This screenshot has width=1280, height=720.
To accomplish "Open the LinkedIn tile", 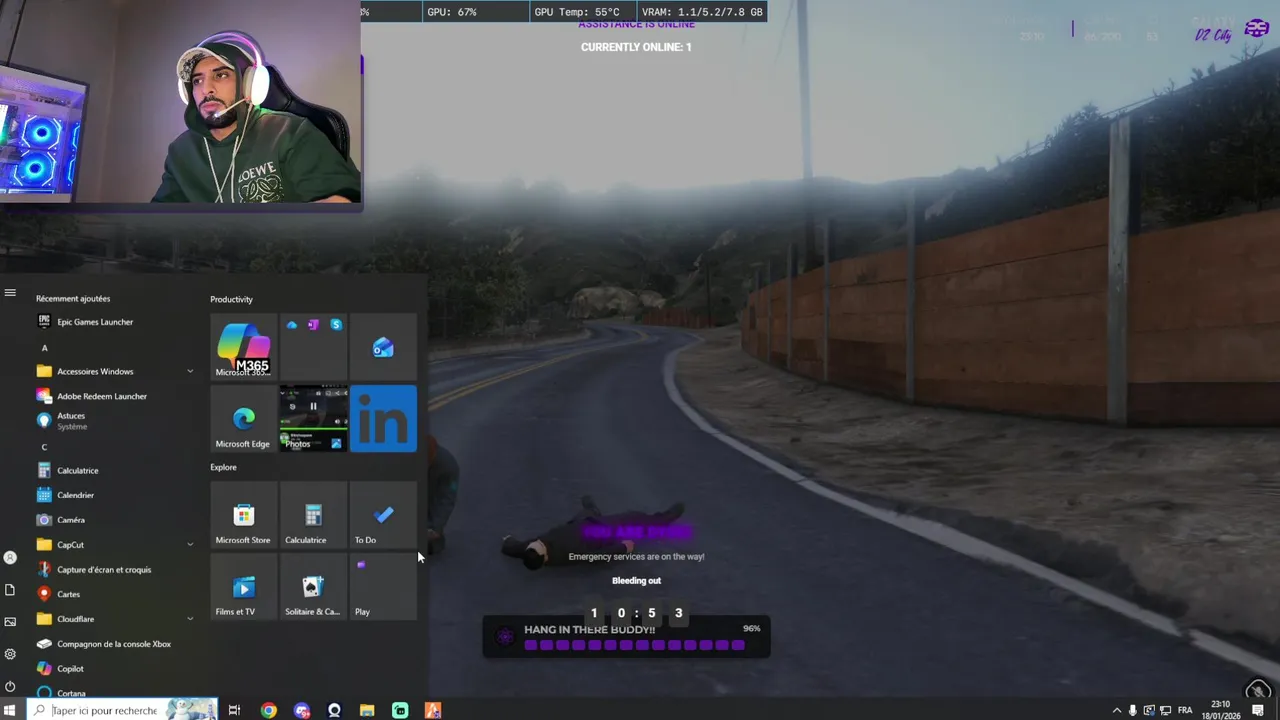I will tap(383, 418).
